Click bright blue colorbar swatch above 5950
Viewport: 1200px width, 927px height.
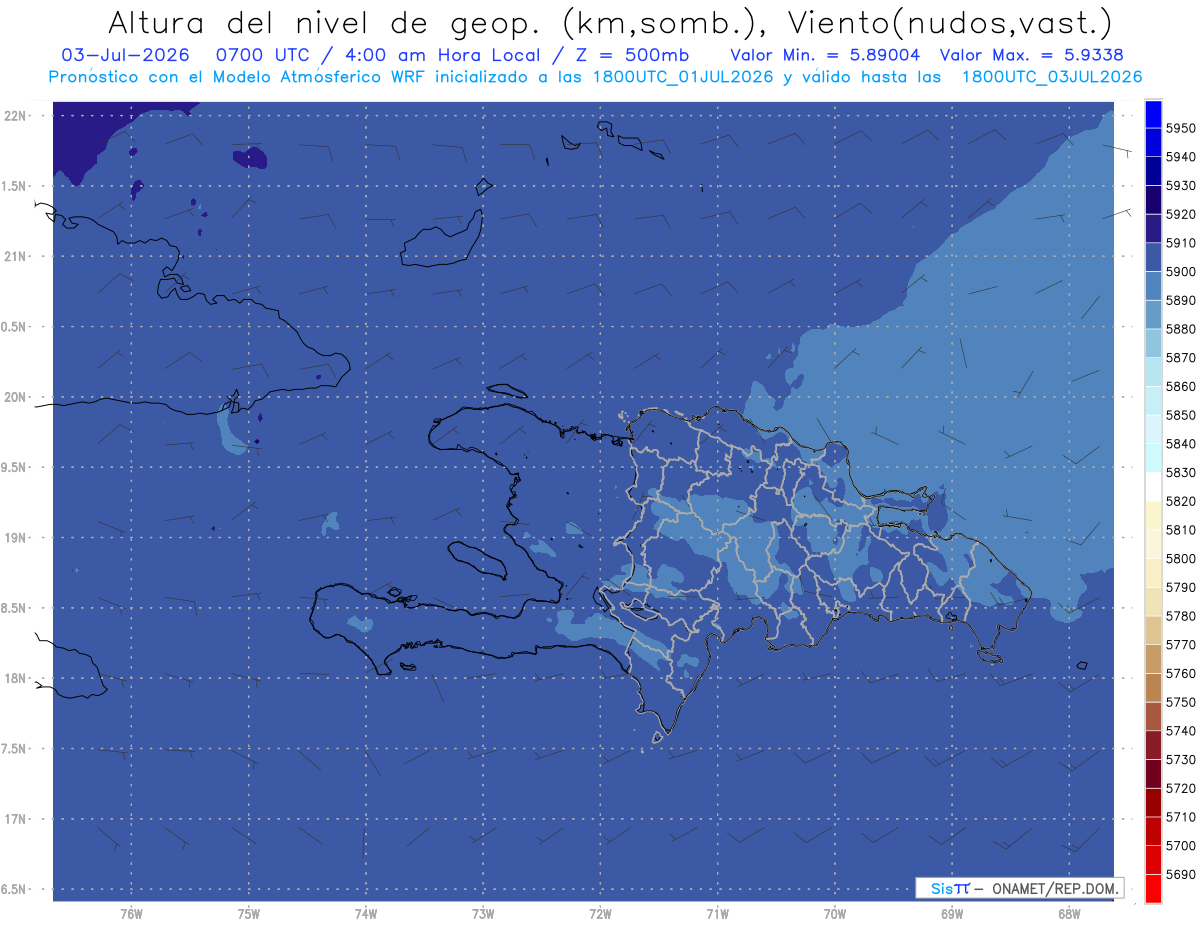[1153, 114]
